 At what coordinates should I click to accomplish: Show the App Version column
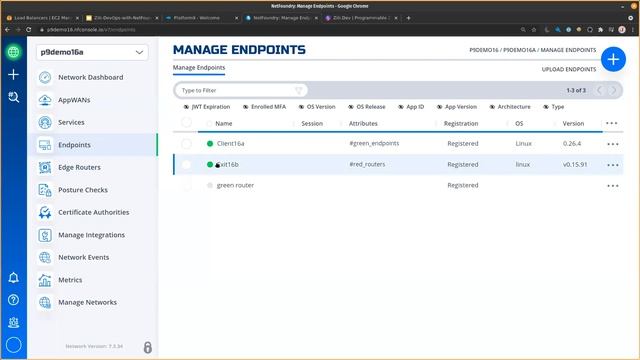tap(457, 107)
